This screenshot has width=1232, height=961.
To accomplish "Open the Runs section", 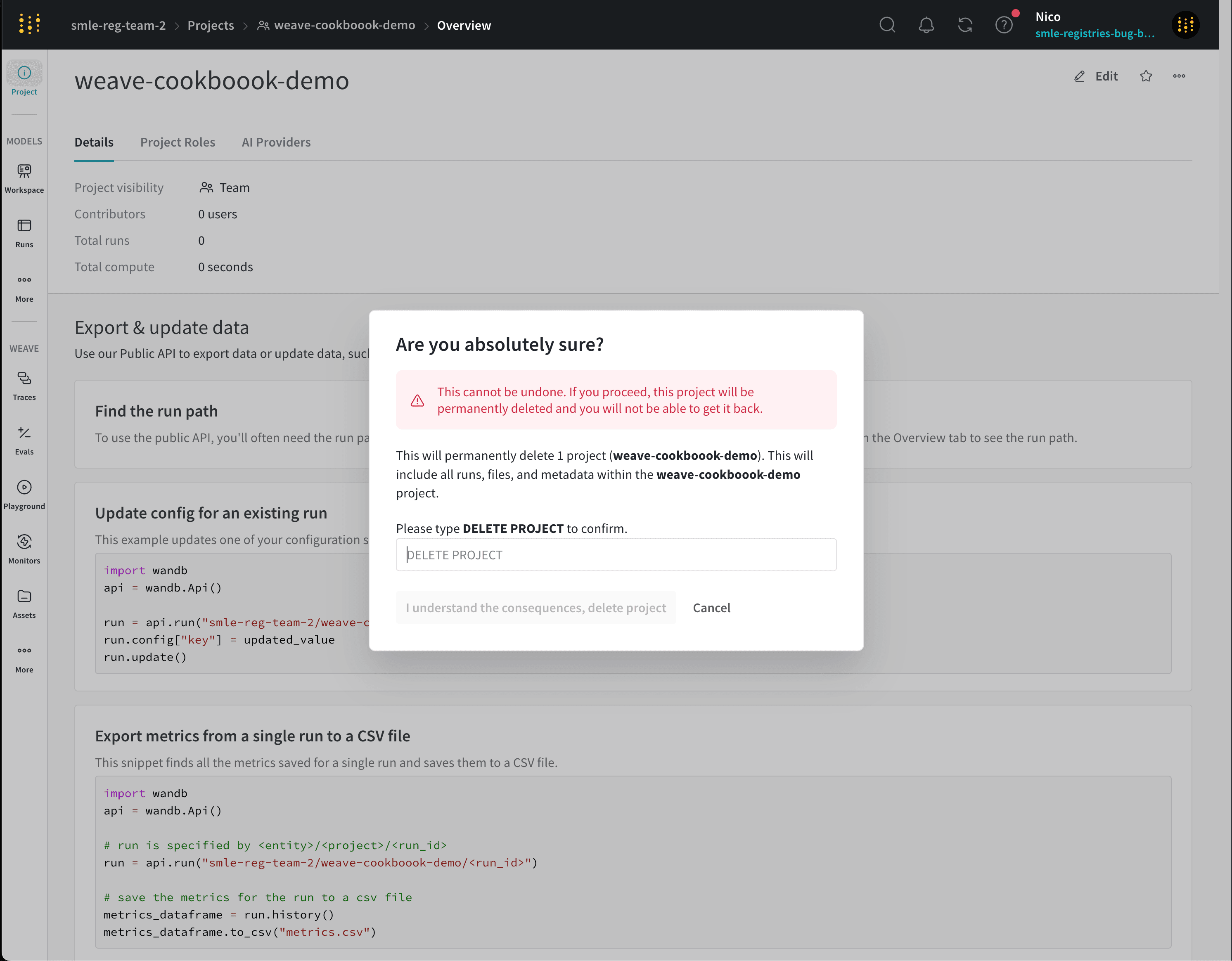I will pos(24,231).
